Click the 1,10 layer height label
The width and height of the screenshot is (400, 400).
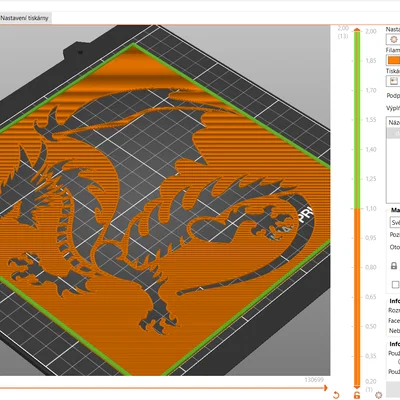click(x=371, y=208)
